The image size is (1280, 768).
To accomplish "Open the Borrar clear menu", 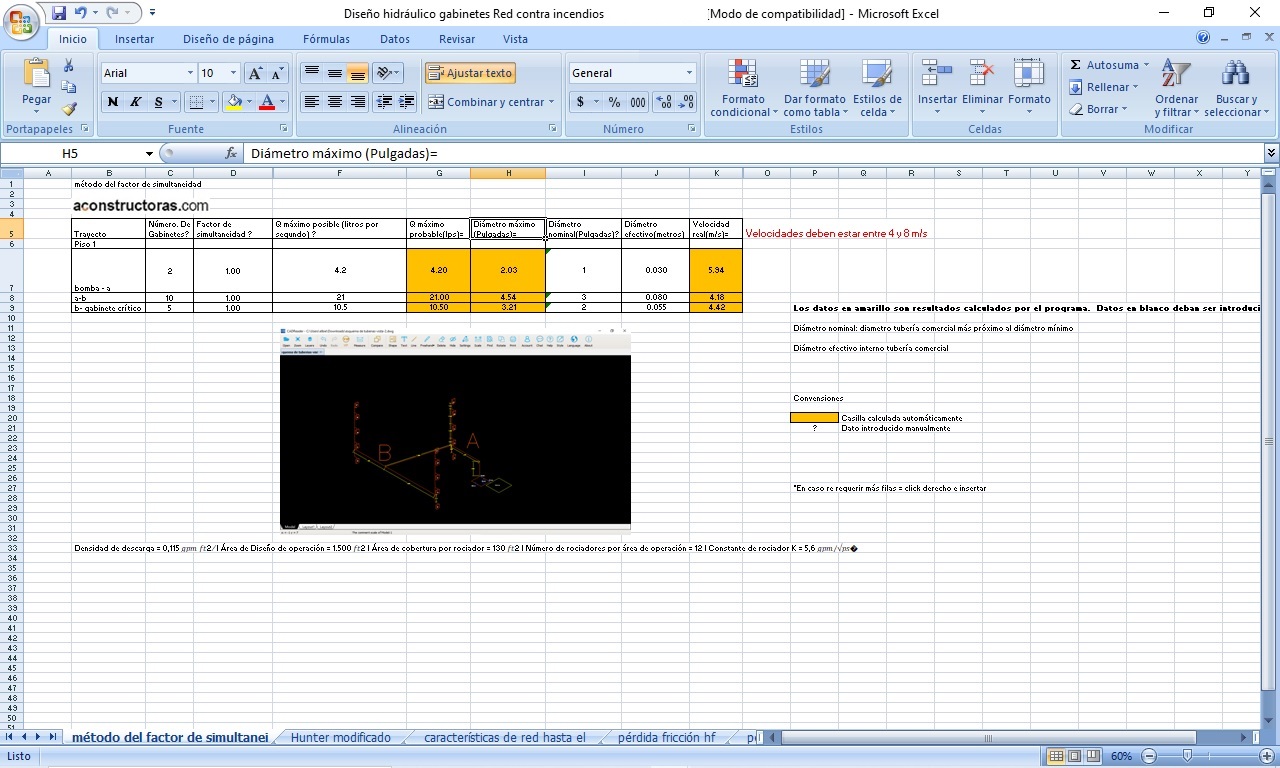I will (x=1098, y=109).
